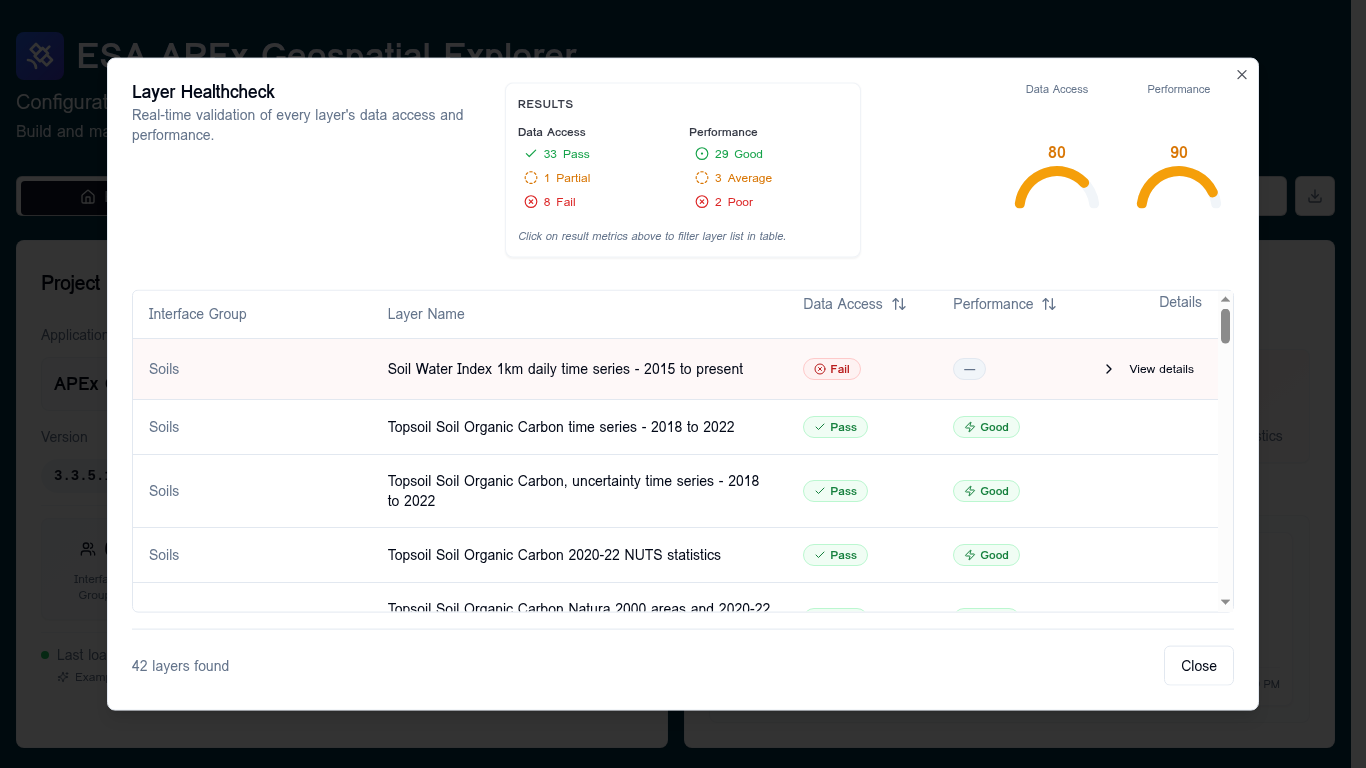Click Pass badge for Topsoil Organic Carbon time series
The image size is (1366, 768).
836,427
